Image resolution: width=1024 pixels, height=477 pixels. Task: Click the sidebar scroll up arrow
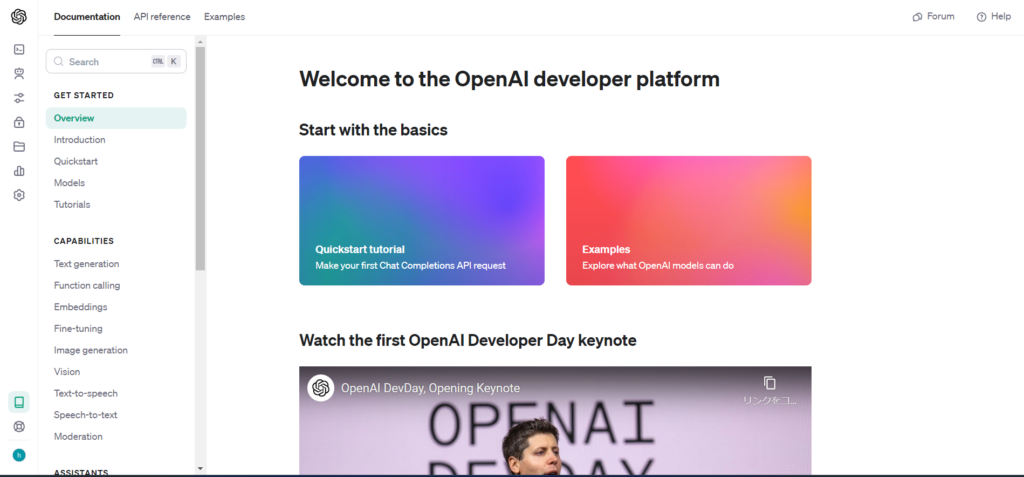200,42
